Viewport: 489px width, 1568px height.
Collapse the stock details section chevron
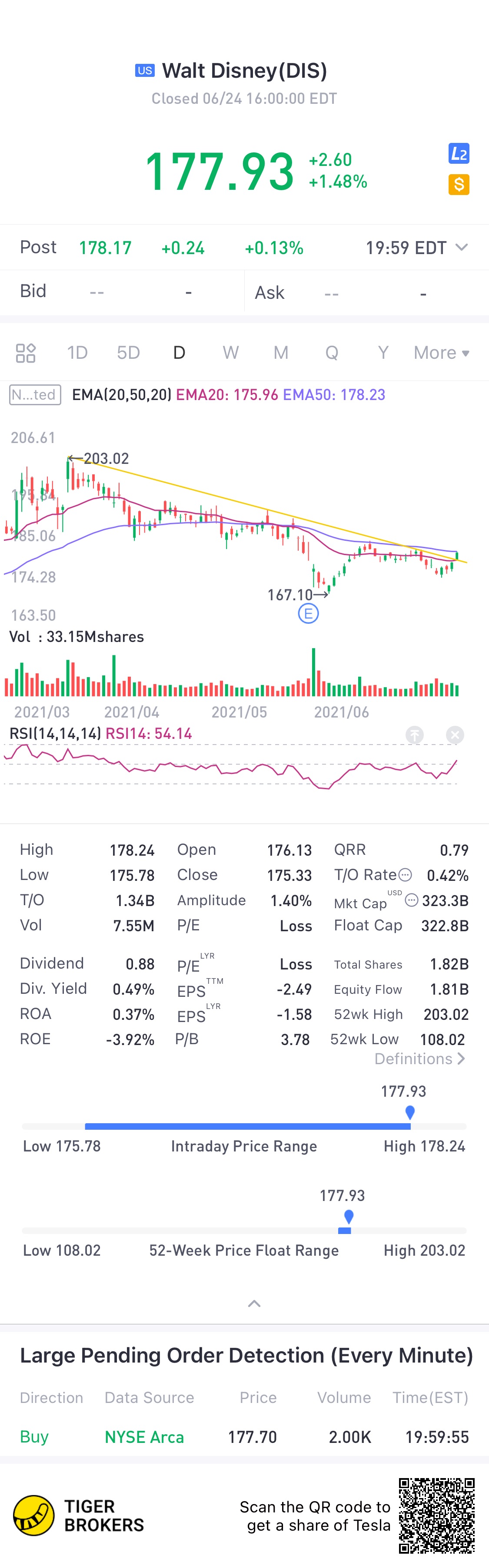(255, 1303)
